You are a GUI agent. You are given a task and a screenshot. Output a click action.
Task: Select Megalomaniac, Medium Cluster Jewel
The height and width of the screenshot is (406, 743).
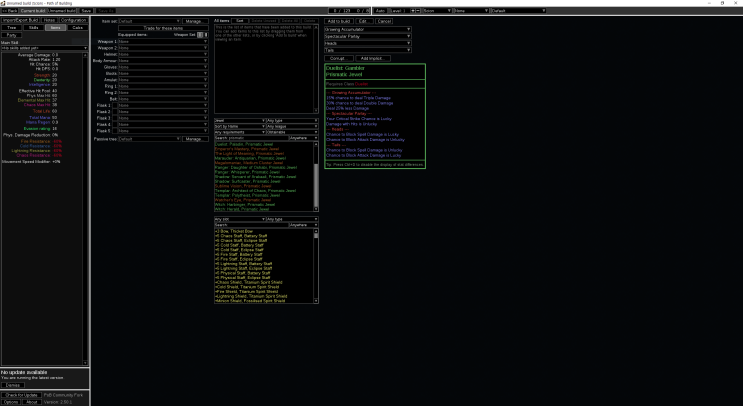(x=249, y=162)
